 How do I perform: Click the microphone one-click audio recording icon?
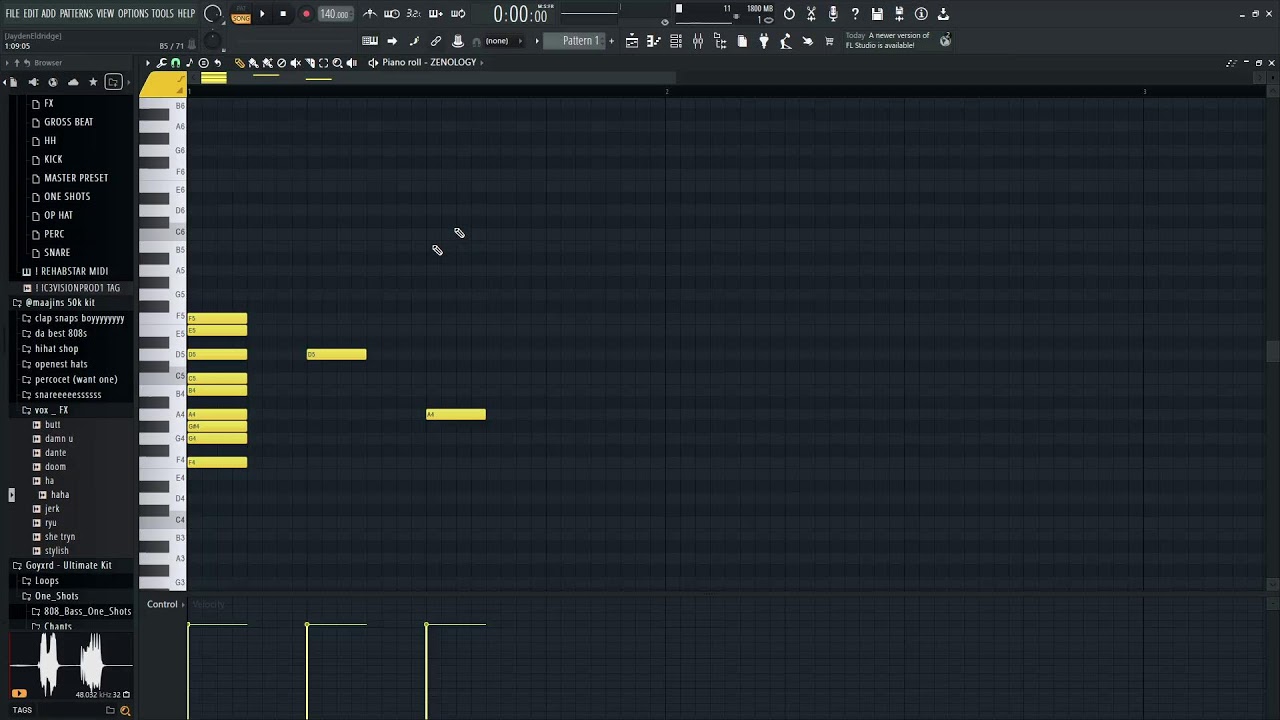pos(833,14)
